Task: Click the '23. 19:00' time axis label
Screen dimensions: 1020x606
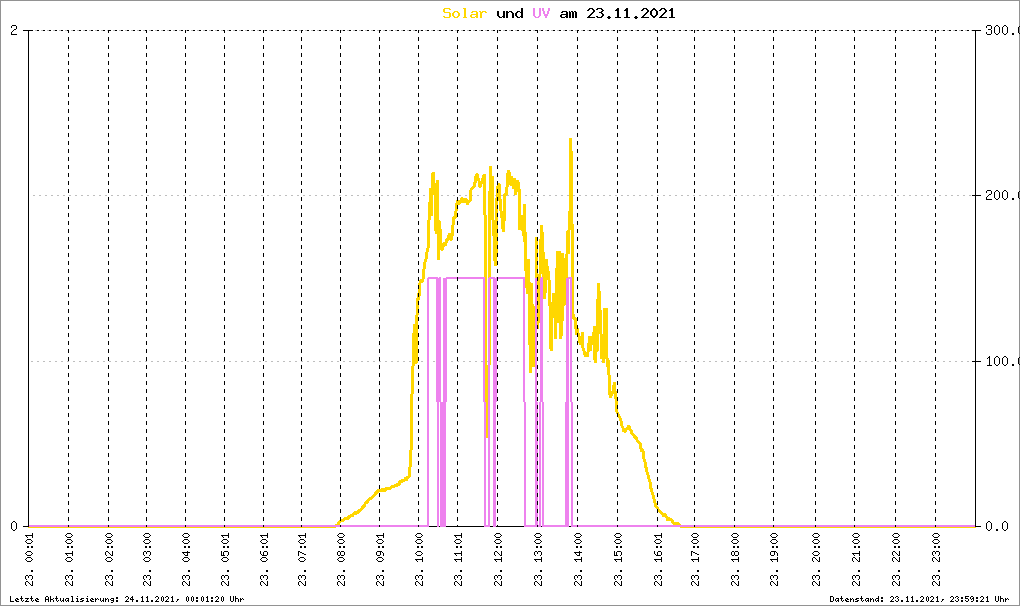Action: [x=774, y=560]
